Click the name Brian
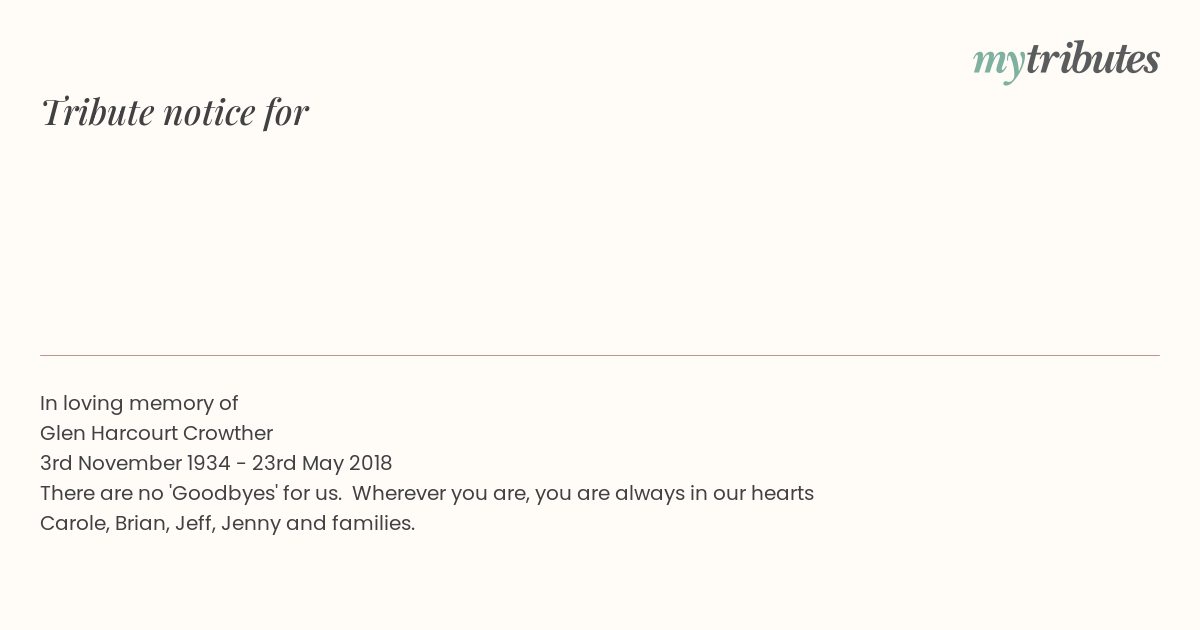This screenshot has width=1200, height=630. (141, 523)
